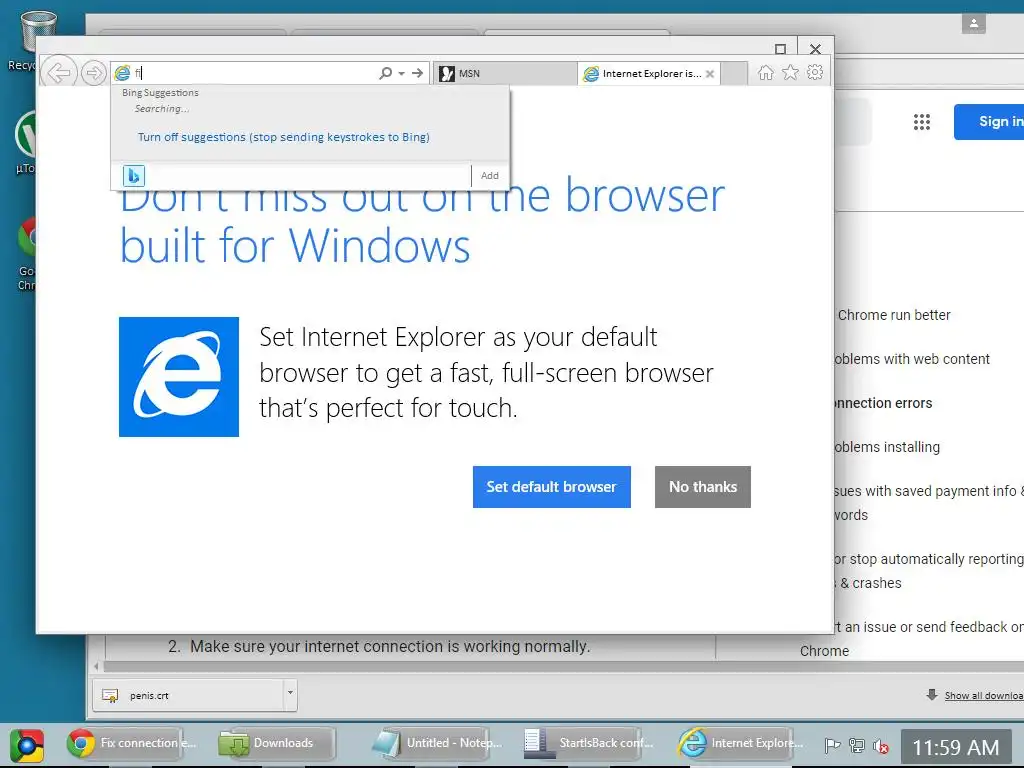Click the 'No thanks' button
The width and height of the screenshot is (1024, 768).
(703, 487)
